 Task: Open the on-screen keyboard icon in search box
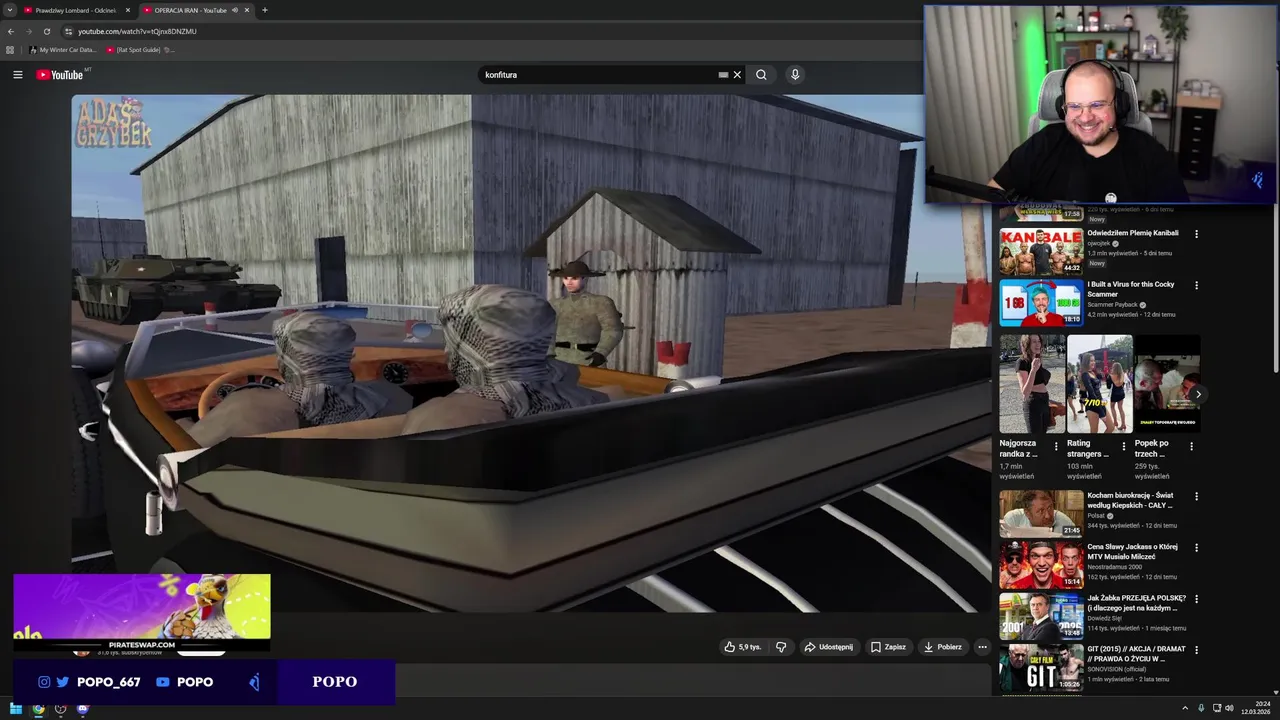coord(723,75)
